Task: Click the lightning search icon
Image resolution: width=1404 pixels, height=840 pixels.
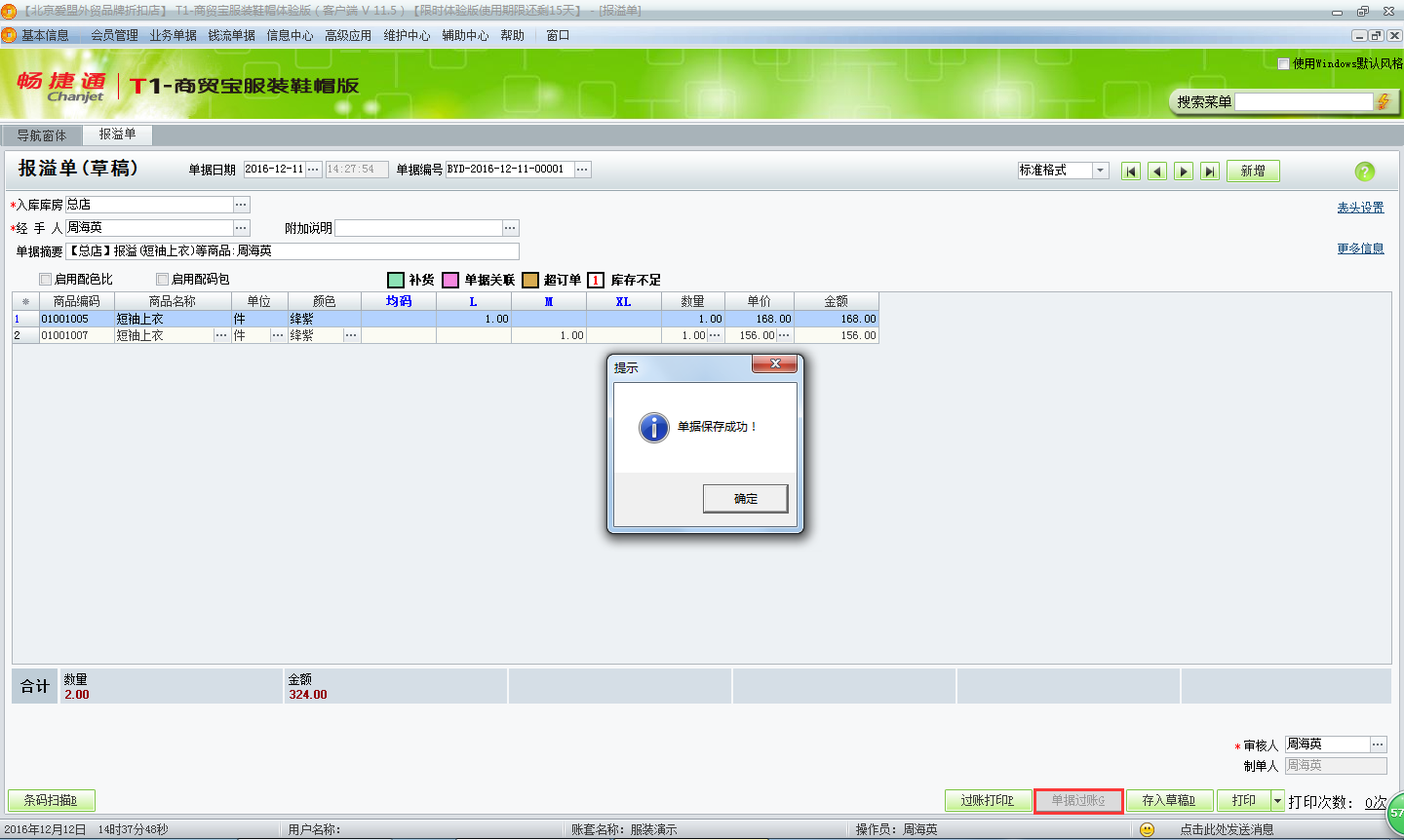Action: (x=1383, y=102)
